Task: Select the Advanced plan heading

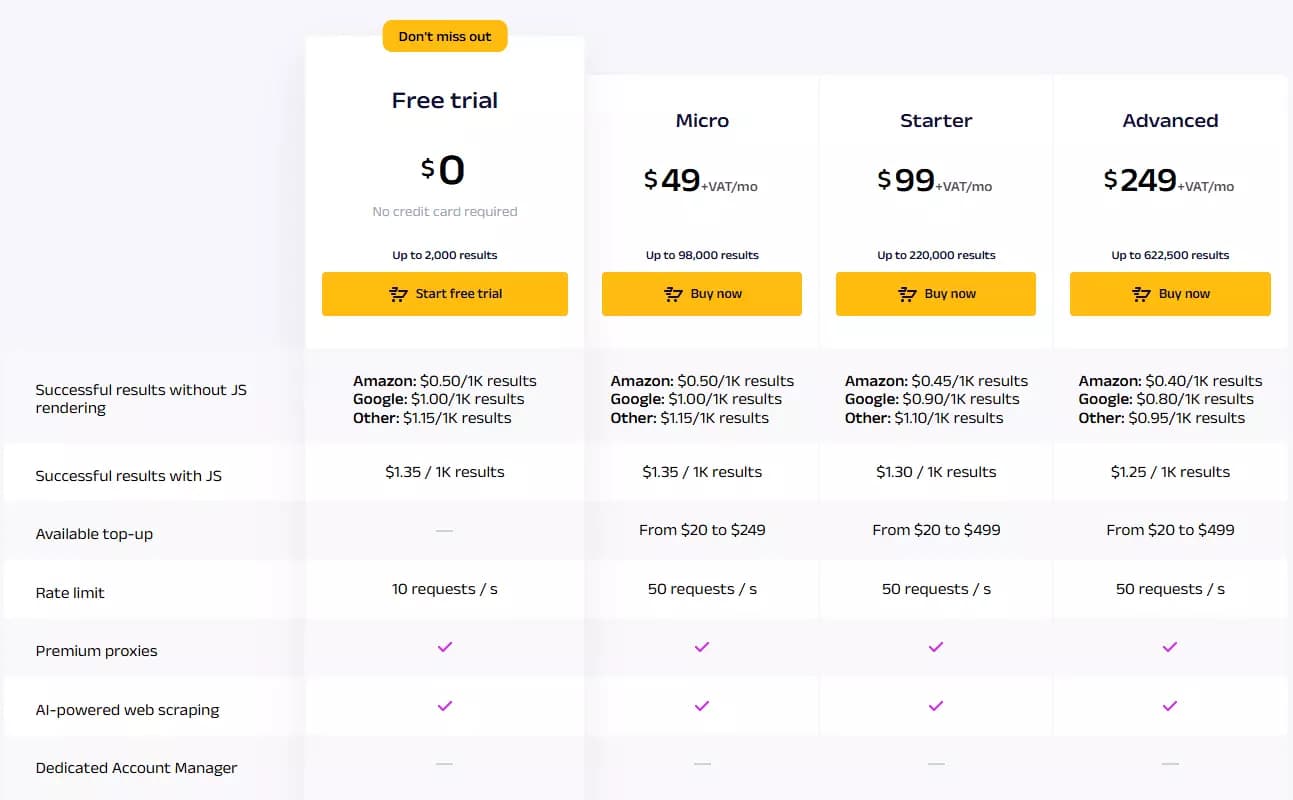Action: click(x=1169, y=120)
